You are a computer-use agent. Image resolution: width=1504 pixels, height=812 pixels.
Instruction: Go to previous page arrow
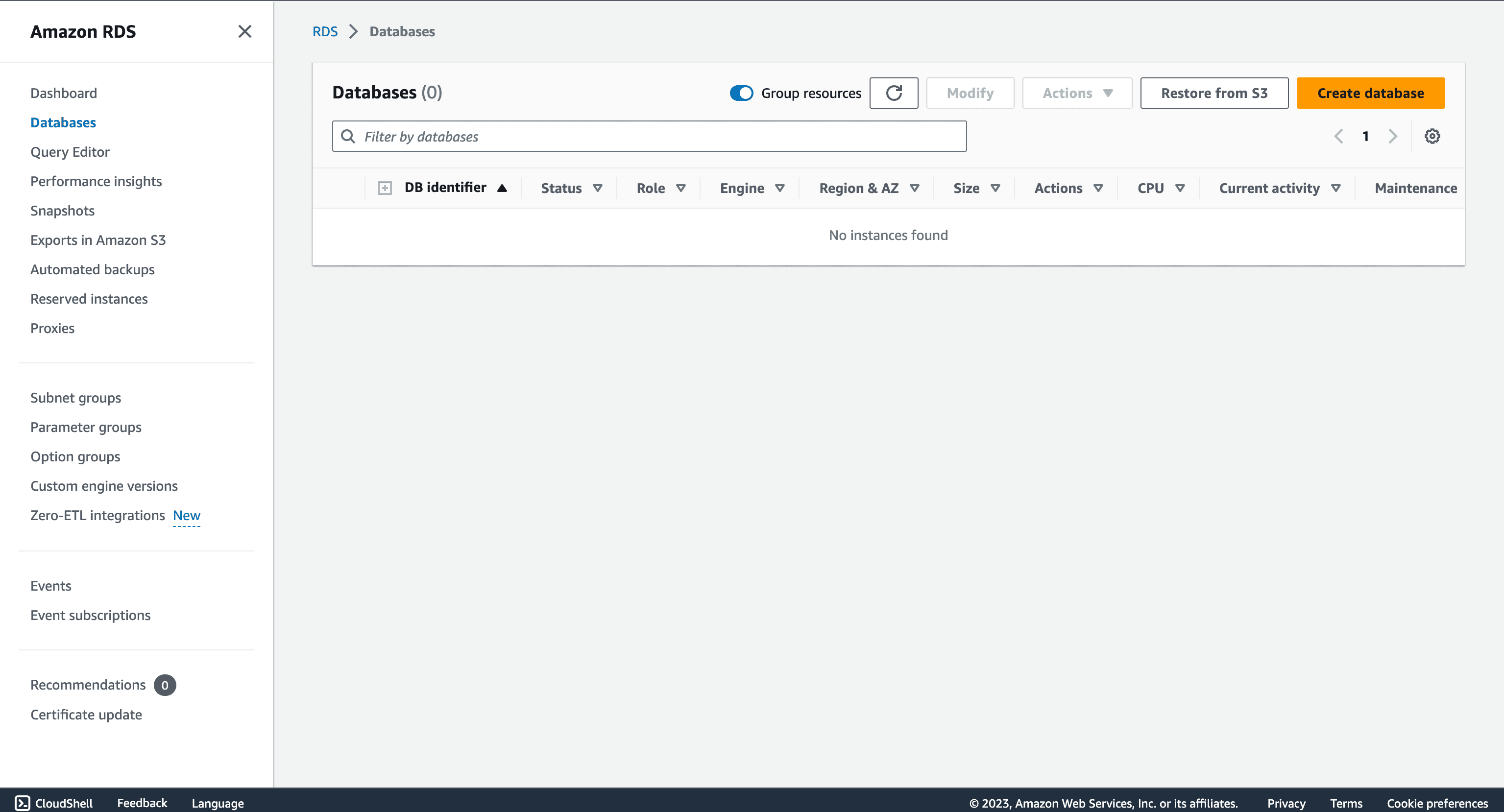pos(1338,137)
